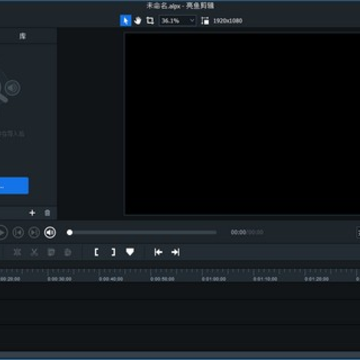The image size is (360, 360).
Task: Click the blue import button
Action: [x=14, y=186]
